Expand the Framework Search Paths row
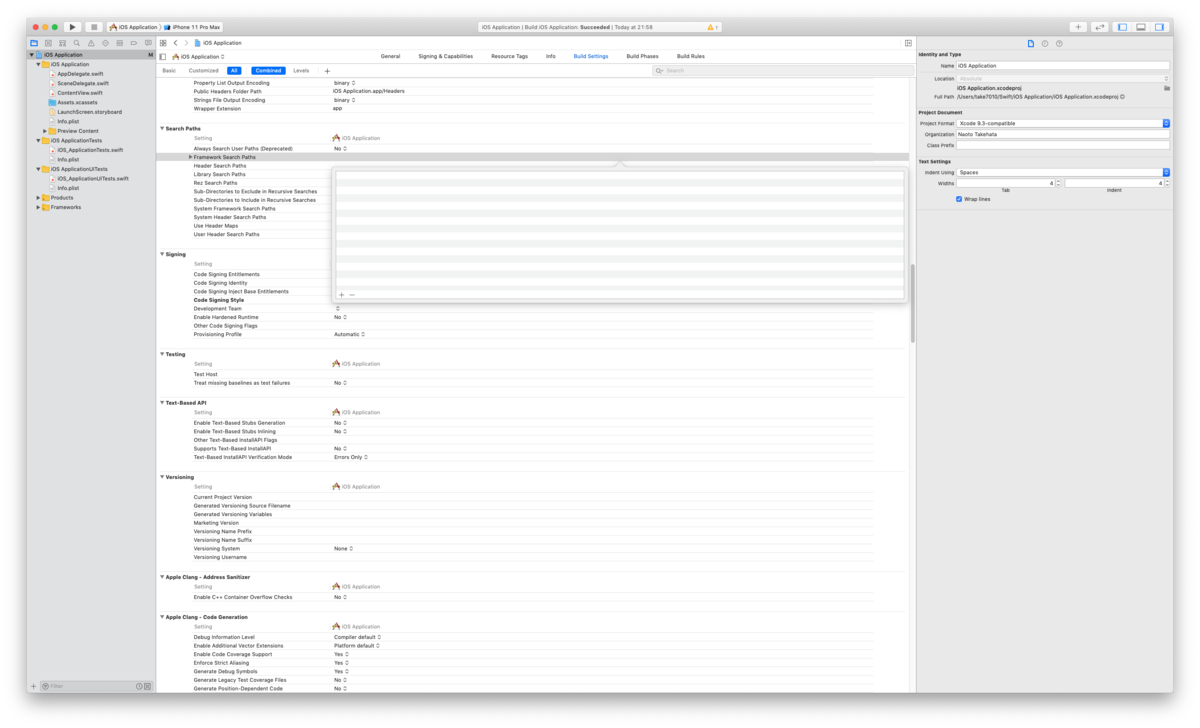 point(190,157)
